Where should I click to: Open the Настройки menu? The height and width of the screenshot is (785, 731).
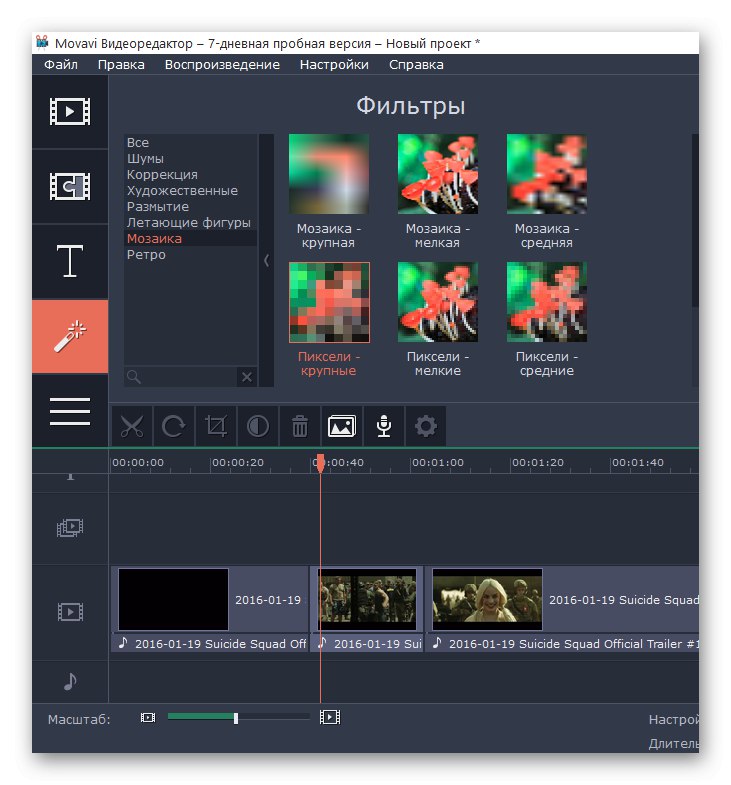point(334,65)
